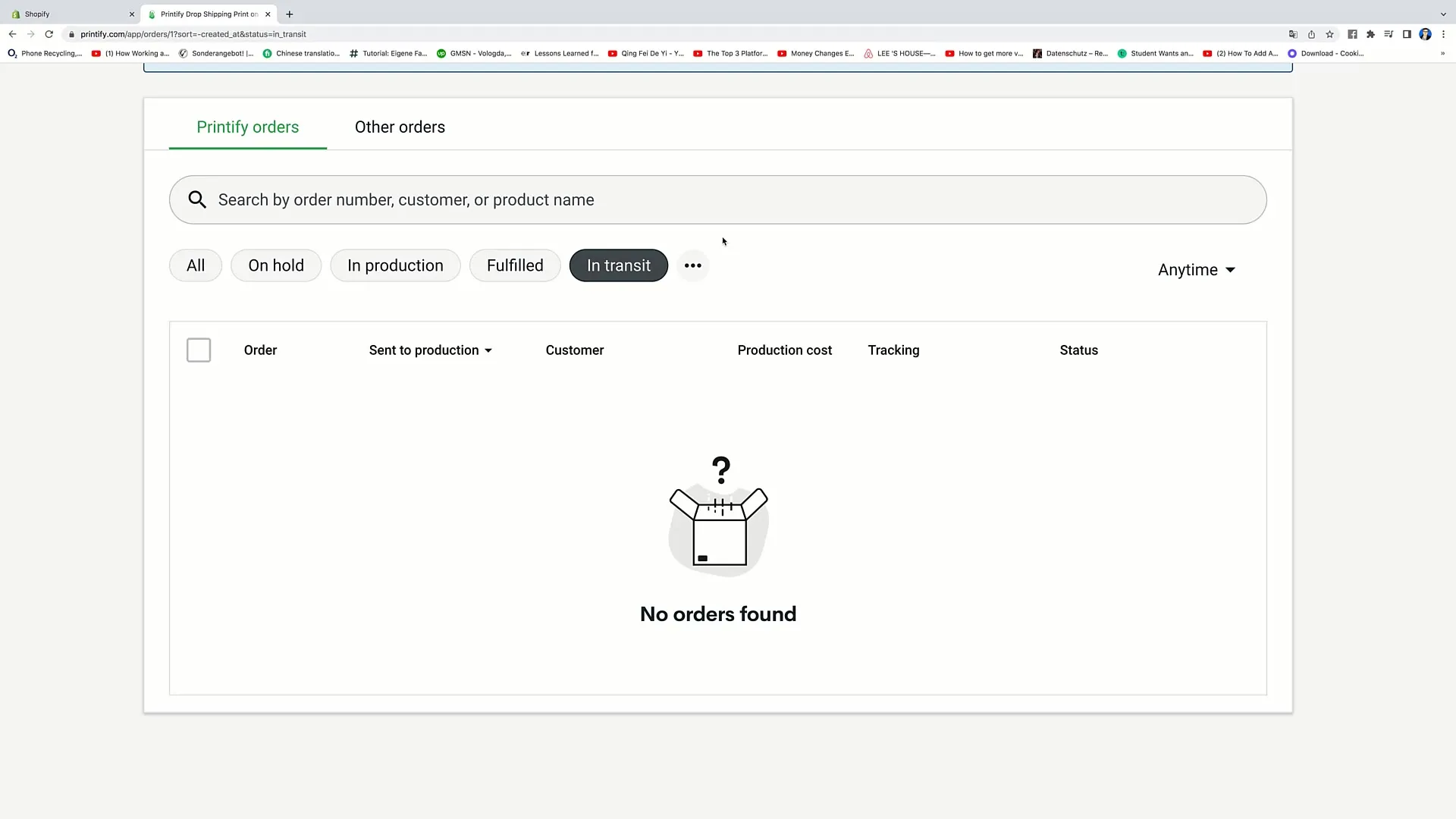Expand the 'Sent to production' column sorter
Screen dimensions: 1456x819
pyautogui.click(x=488, y=350)
